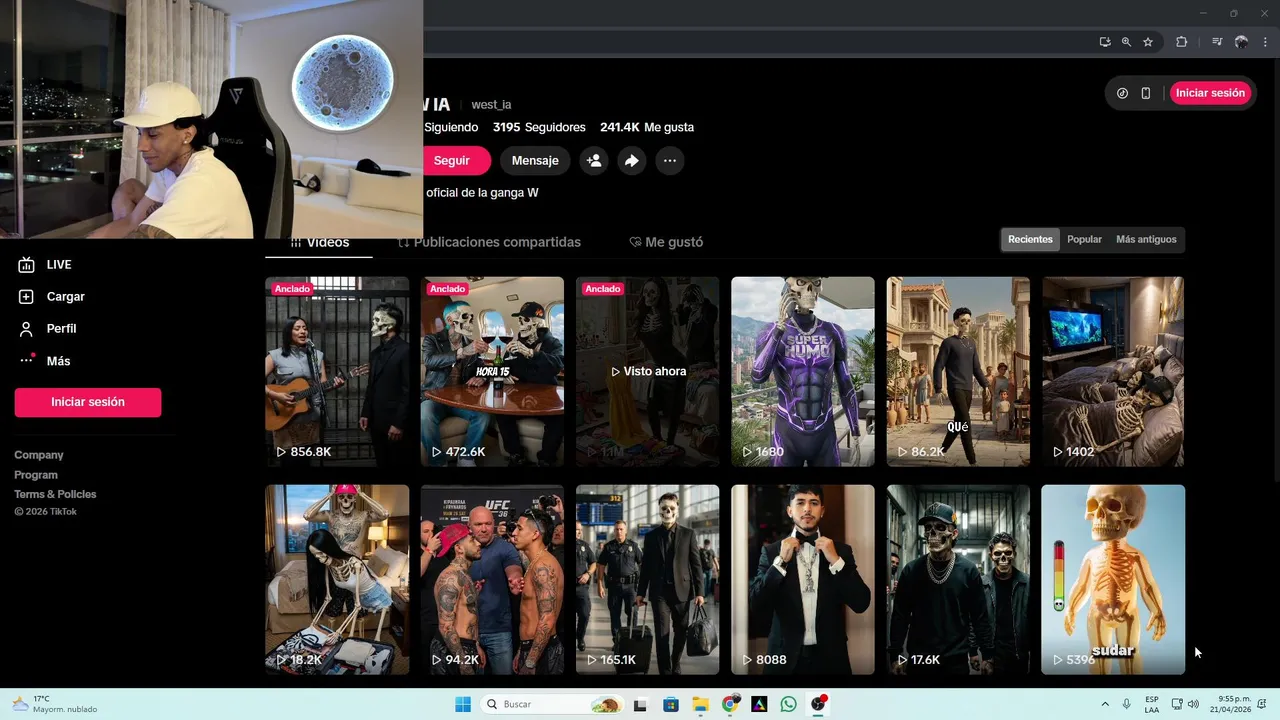The width and height of the screenshot is (1280, 720).
Task: Click the sidebar Iniciar sesión button
Action: click(x=88, y=402)
